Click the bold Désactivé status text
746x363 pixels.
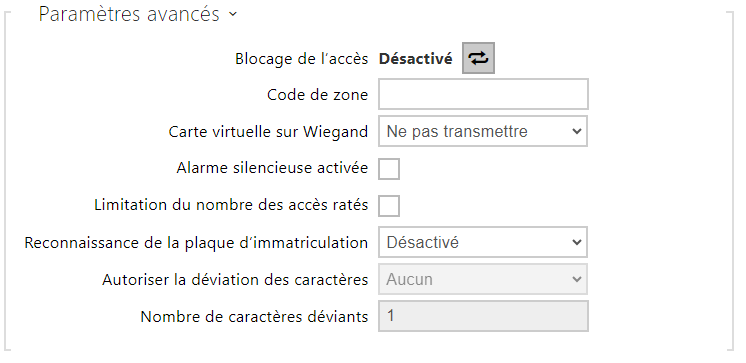[415, 59]
